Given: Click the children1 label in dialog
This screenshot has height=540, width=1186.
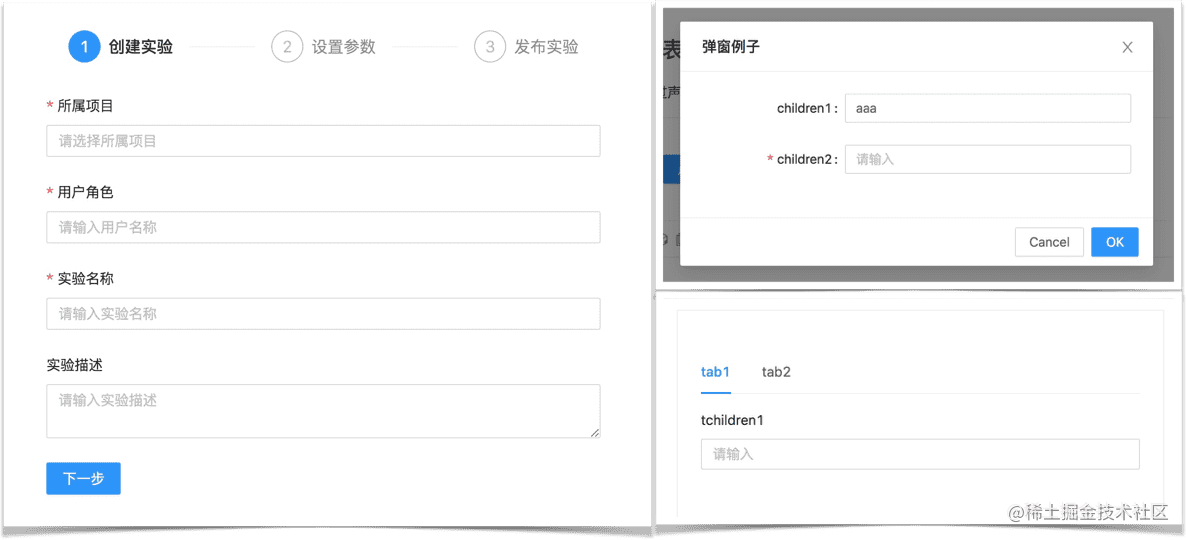Looking at the screenshot, I should pos(807,108).
